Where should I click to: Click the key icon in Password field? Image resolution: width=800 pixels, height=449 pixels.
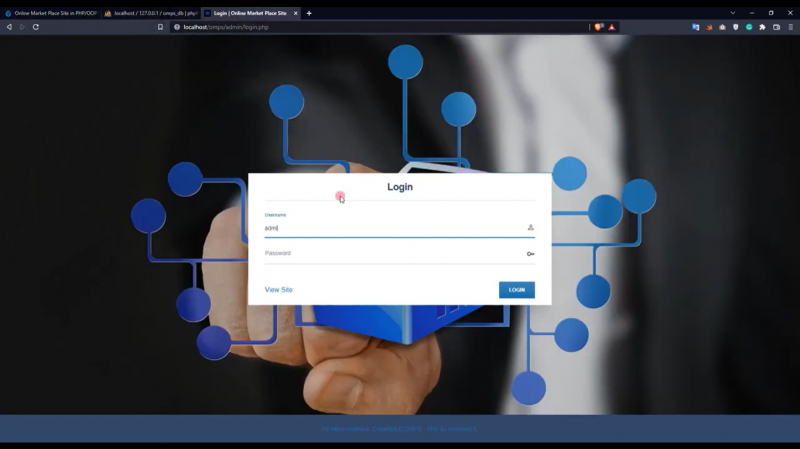(x=530, y=254)
